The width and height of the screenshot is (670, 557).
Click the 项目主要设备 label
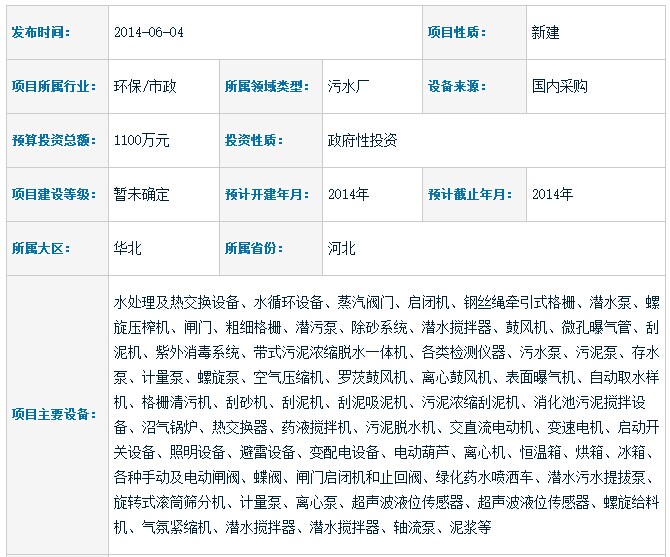(54, 414)
